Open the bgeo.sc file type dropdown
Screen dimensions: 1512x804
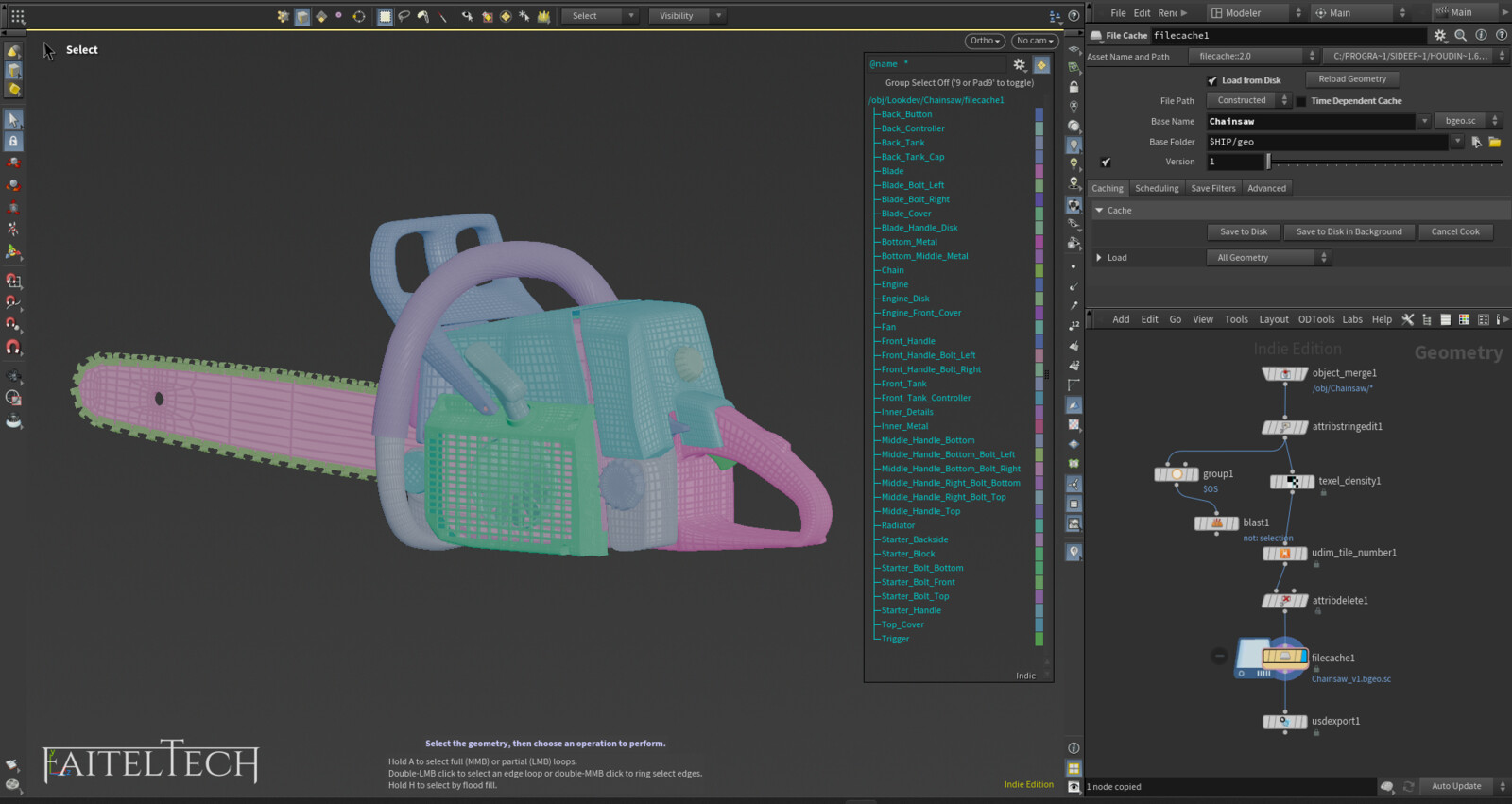(1468, 121)
